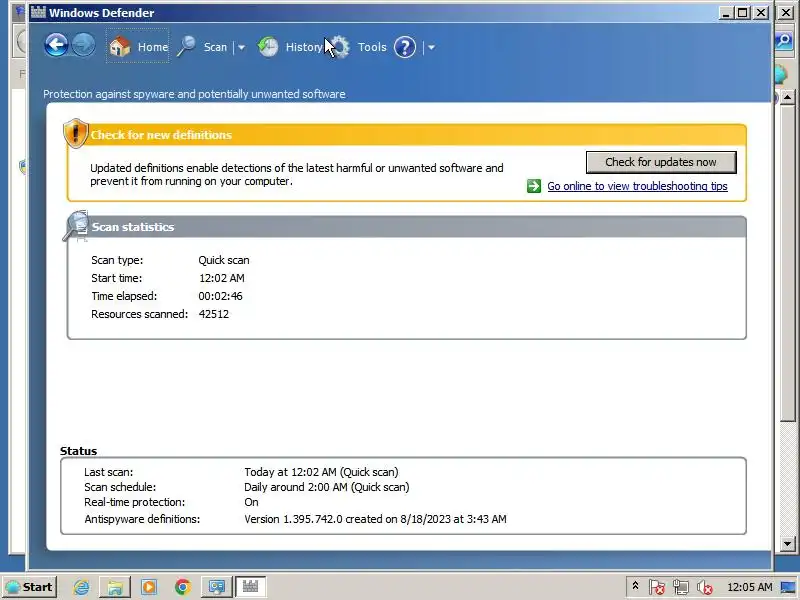Click the Windows Defender taskbar button
This screenshot has width=800, height=600.
(x=250, y=587)
